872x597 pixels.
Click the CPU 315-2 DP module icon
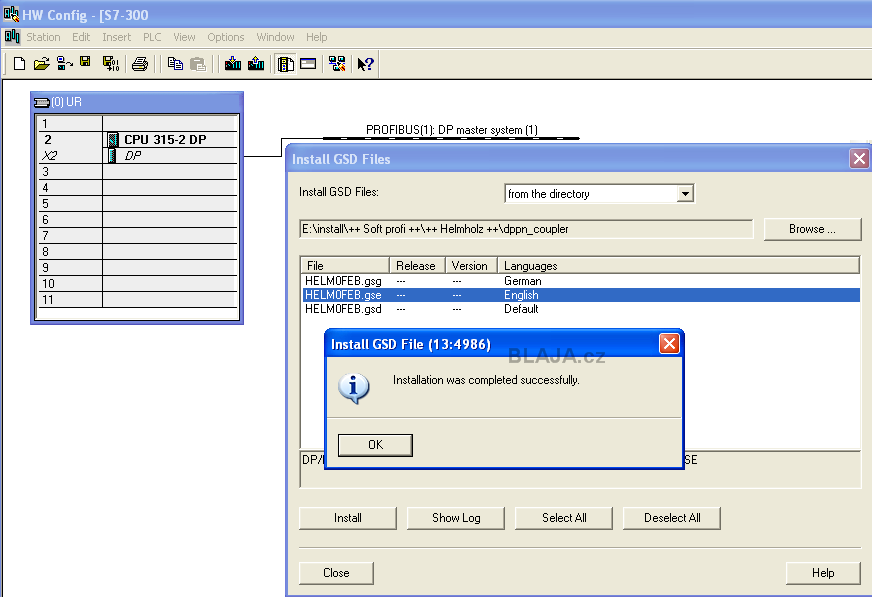(x=113, y=140)
